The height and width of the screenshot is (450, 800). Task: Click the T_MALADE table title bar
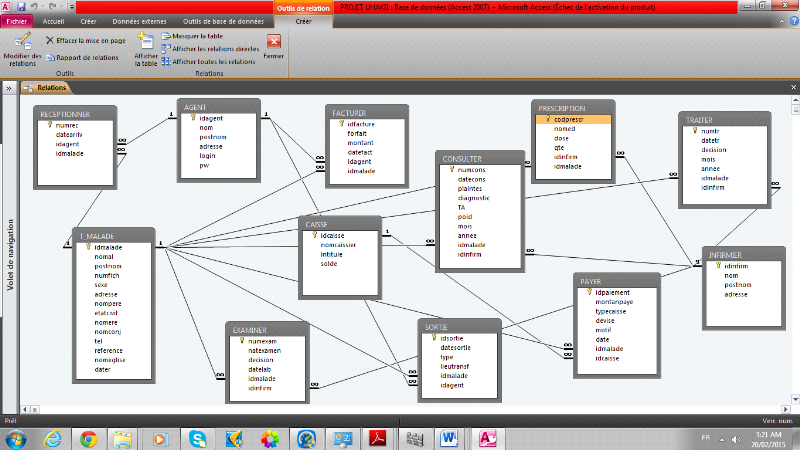[x=114, y=235]
